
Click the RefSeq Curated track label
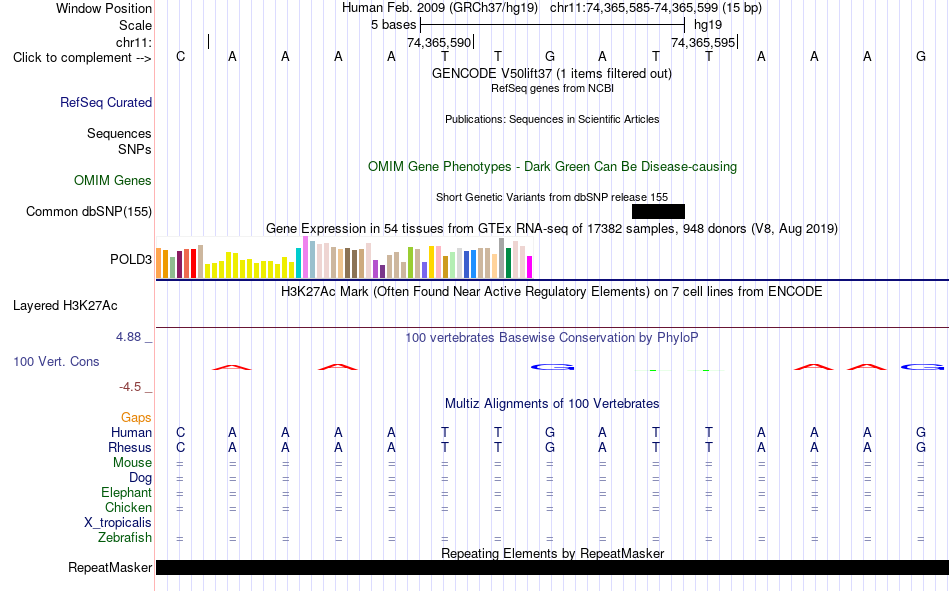[x=106, y=102]
